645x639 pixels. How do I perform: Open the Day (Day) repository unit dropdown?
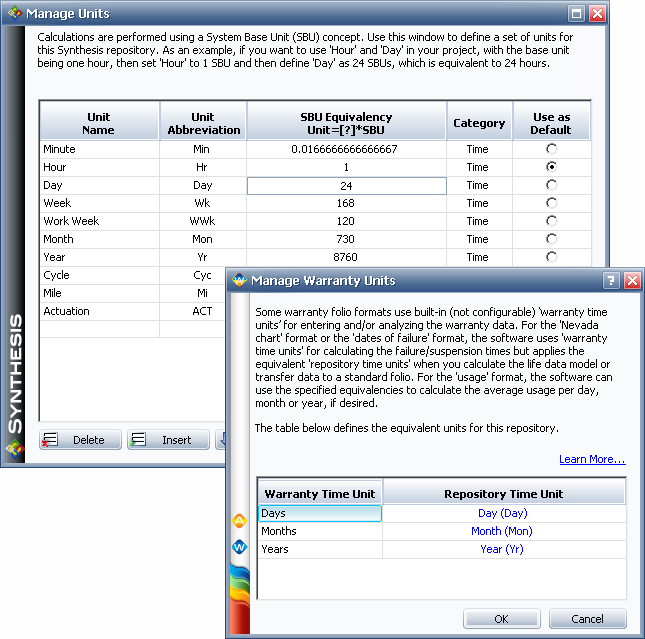[503, 513]
